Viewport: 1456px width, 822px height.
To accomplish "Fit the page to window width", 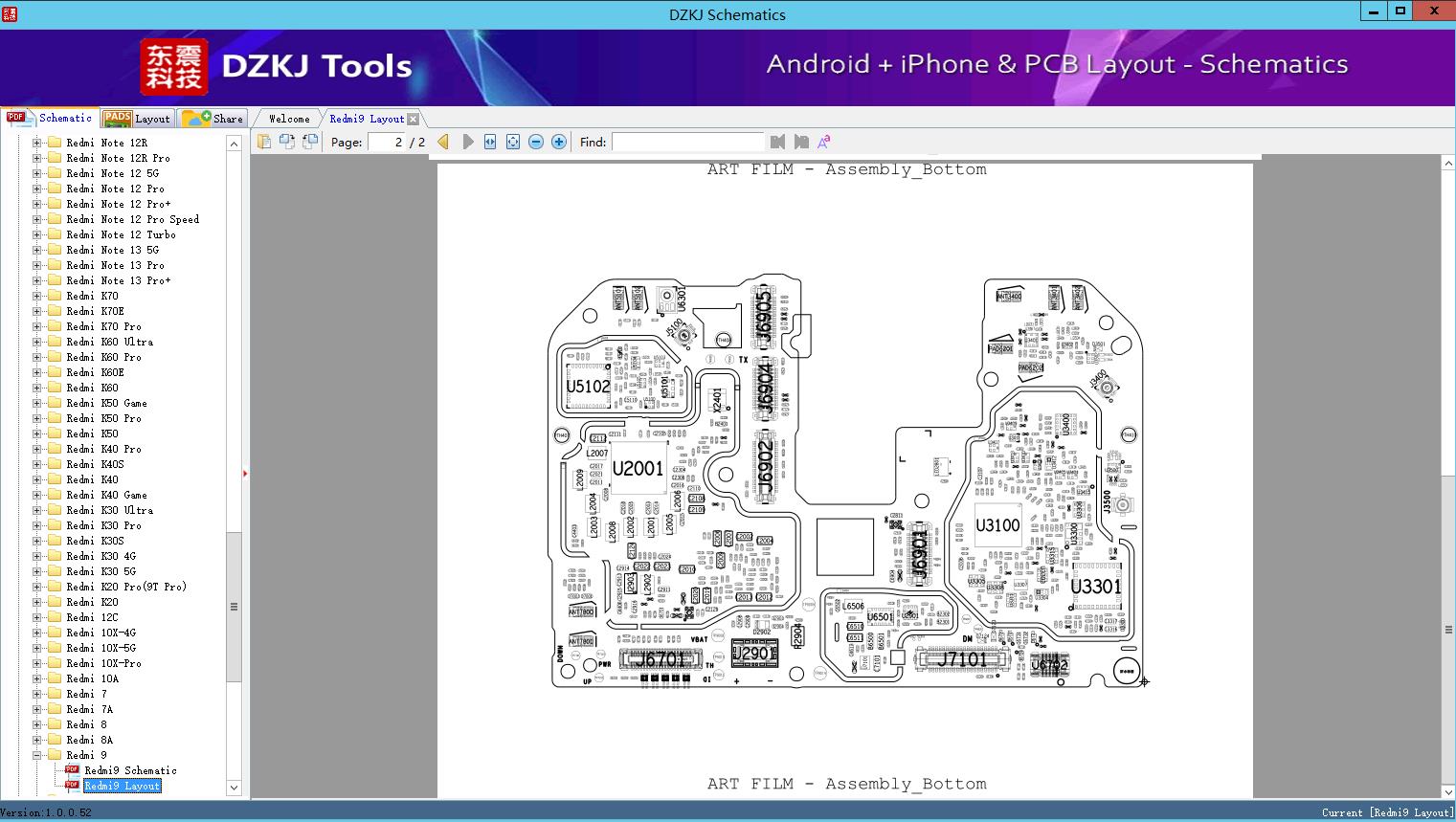I will coord(489,141).
